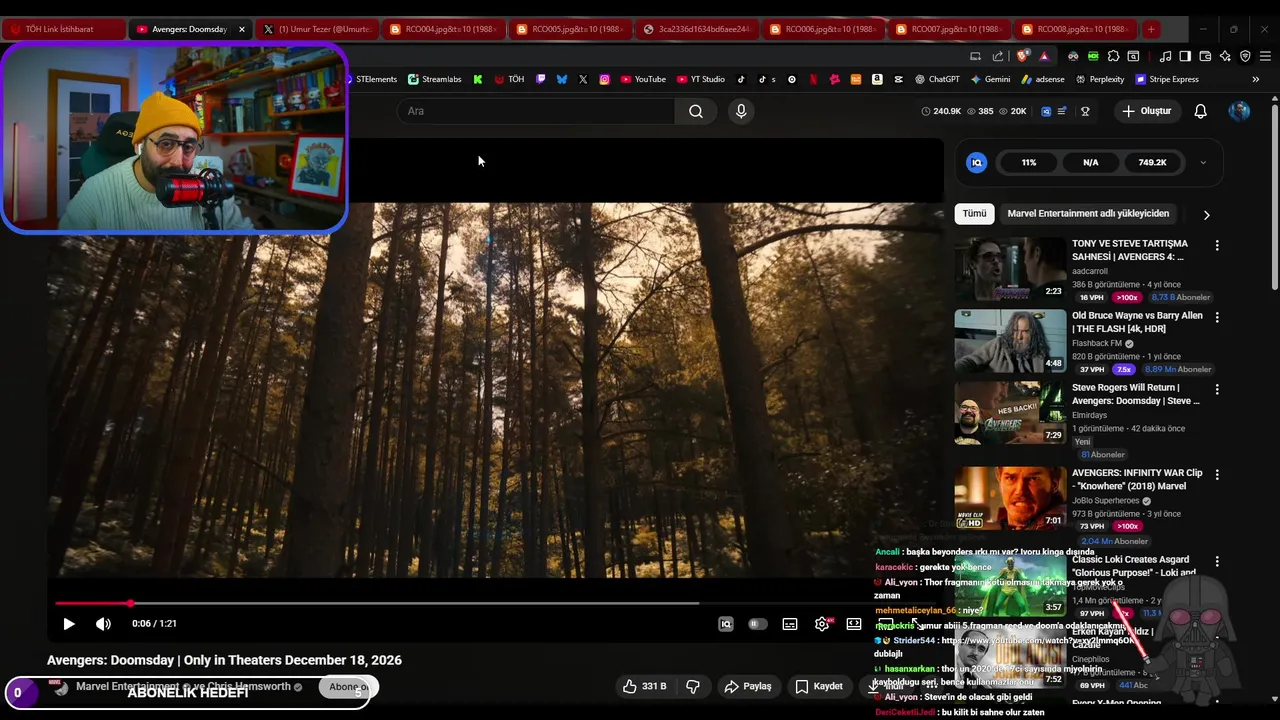Click the Oluştur create button
The image size is (1280, 720).
1146,111
